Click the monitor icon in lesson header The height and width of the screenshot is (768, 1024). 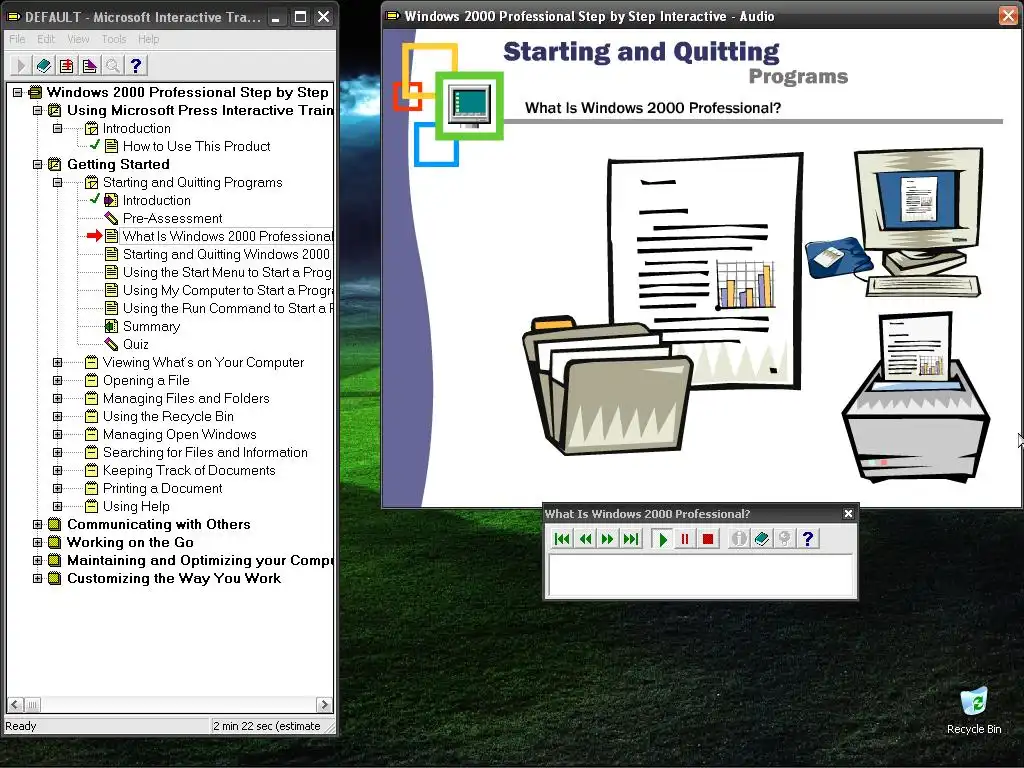click(470, 106)
